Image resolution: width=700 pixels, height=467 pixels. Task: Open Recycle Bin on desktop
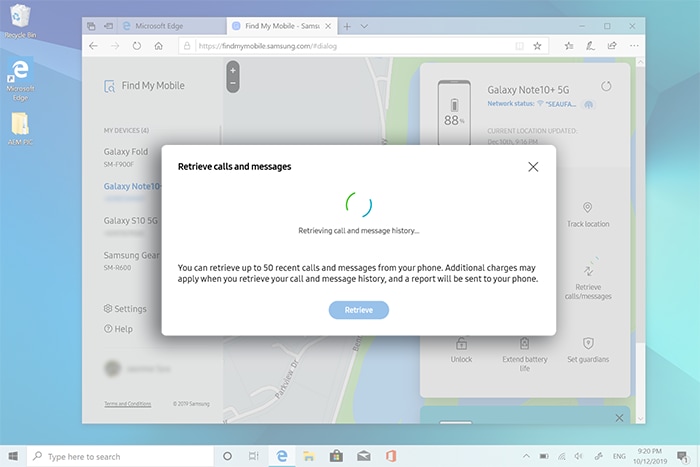pos(20,21)
